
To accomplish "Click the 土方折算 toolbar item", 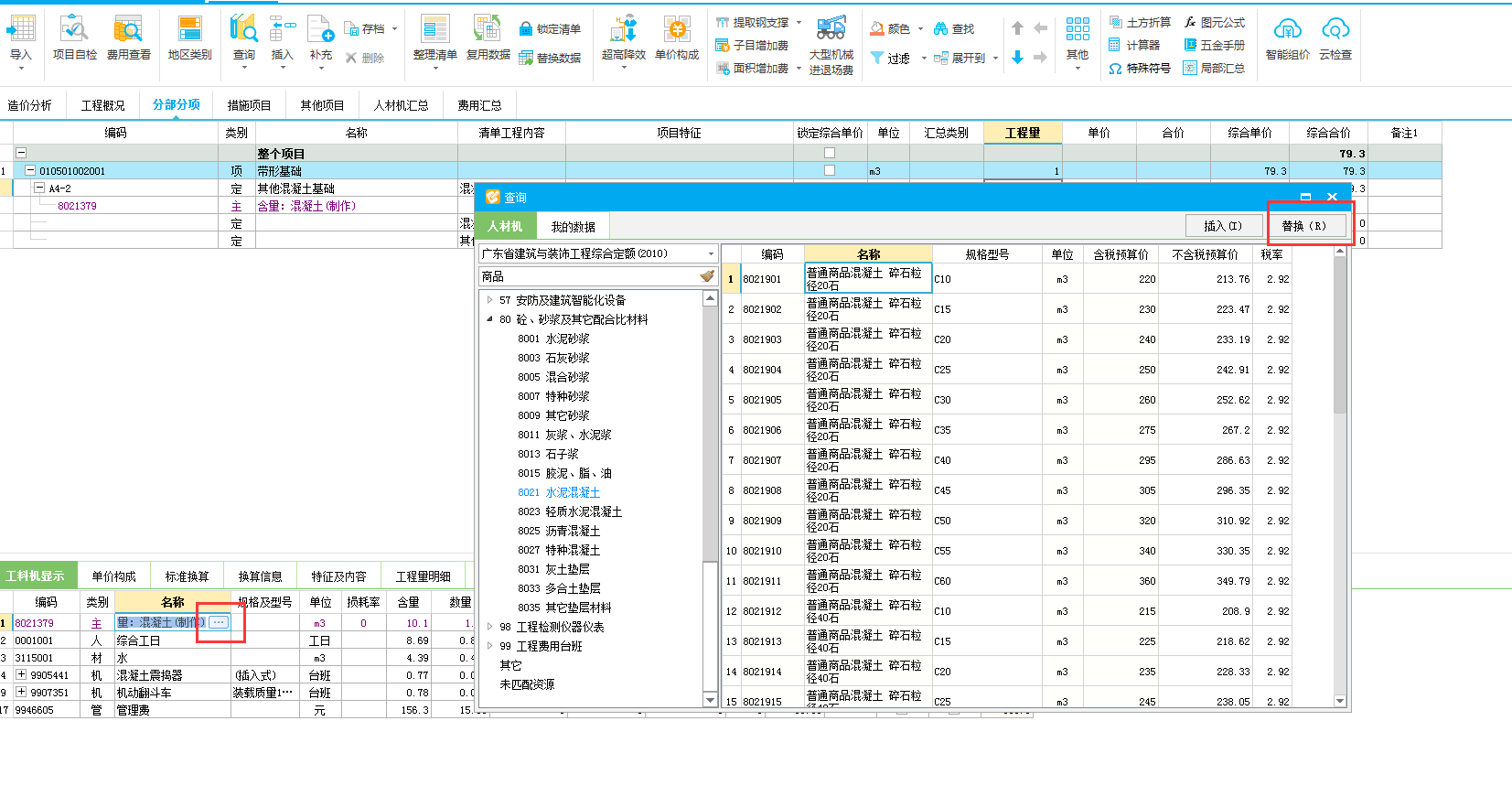I will click(1140, 22).
